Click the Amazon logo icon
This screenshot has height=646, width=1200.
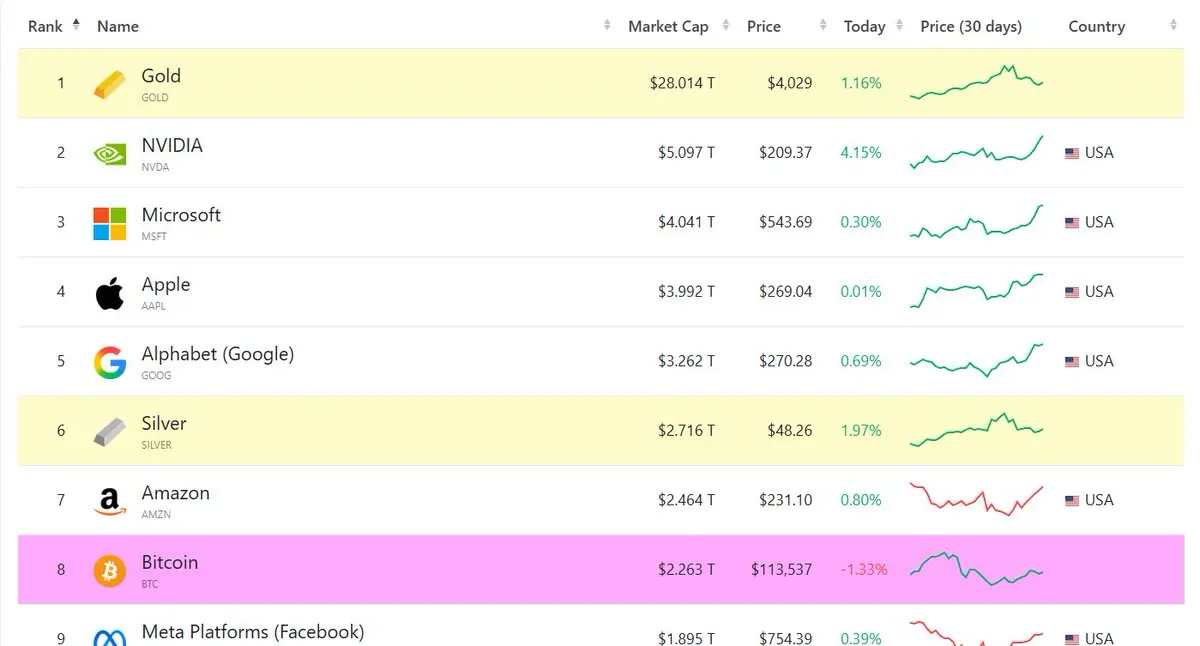click(110, 501)
